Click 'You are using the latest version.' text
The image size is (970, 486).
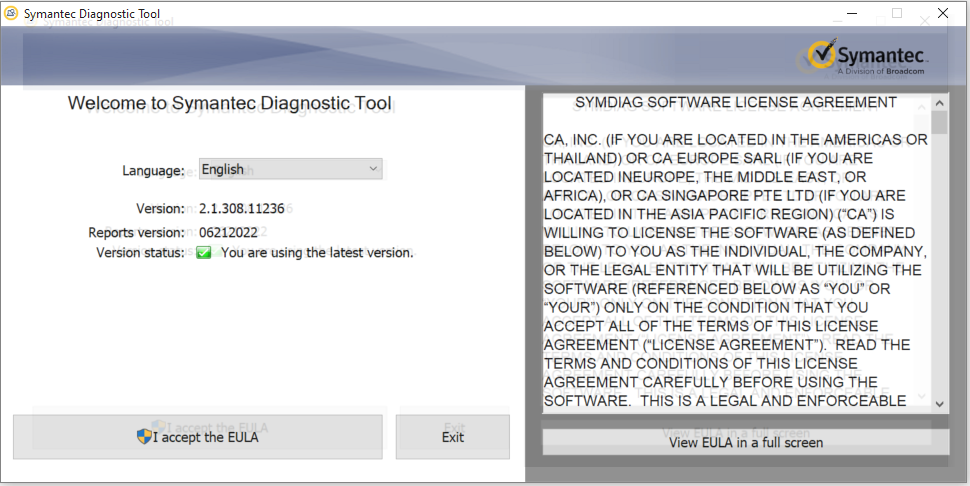317,252
